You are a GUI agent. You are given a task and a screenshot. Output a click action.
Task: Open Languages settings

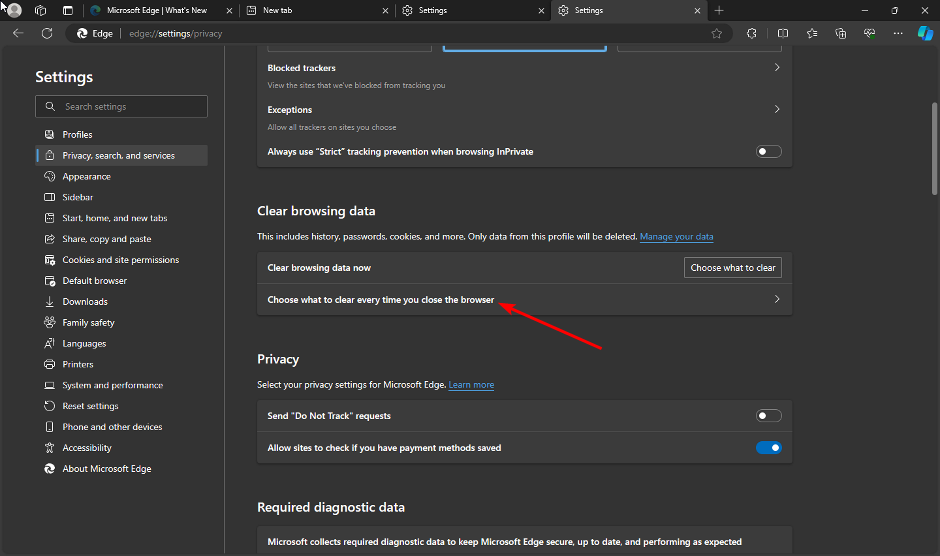(x=122, y=344)
